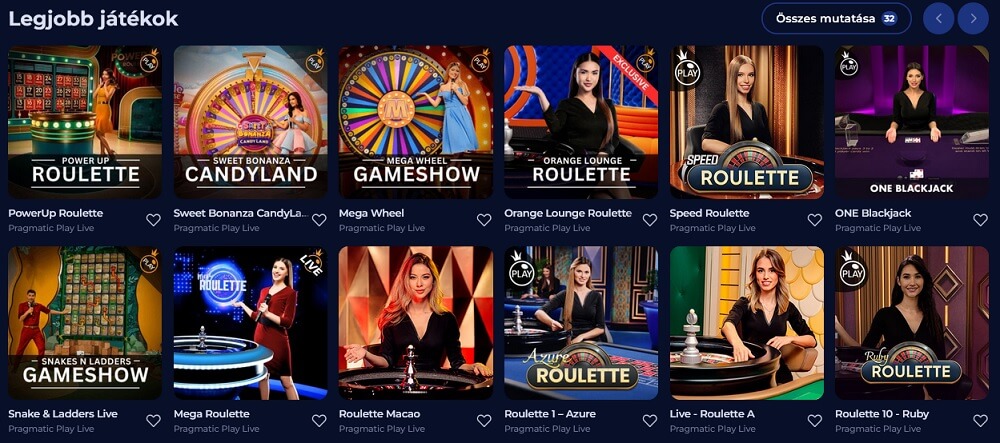Image resolution: width=1000 pixels, height=443 pixels.
Task: Click the Összes mutatása button
Action: tap(836, 18)
